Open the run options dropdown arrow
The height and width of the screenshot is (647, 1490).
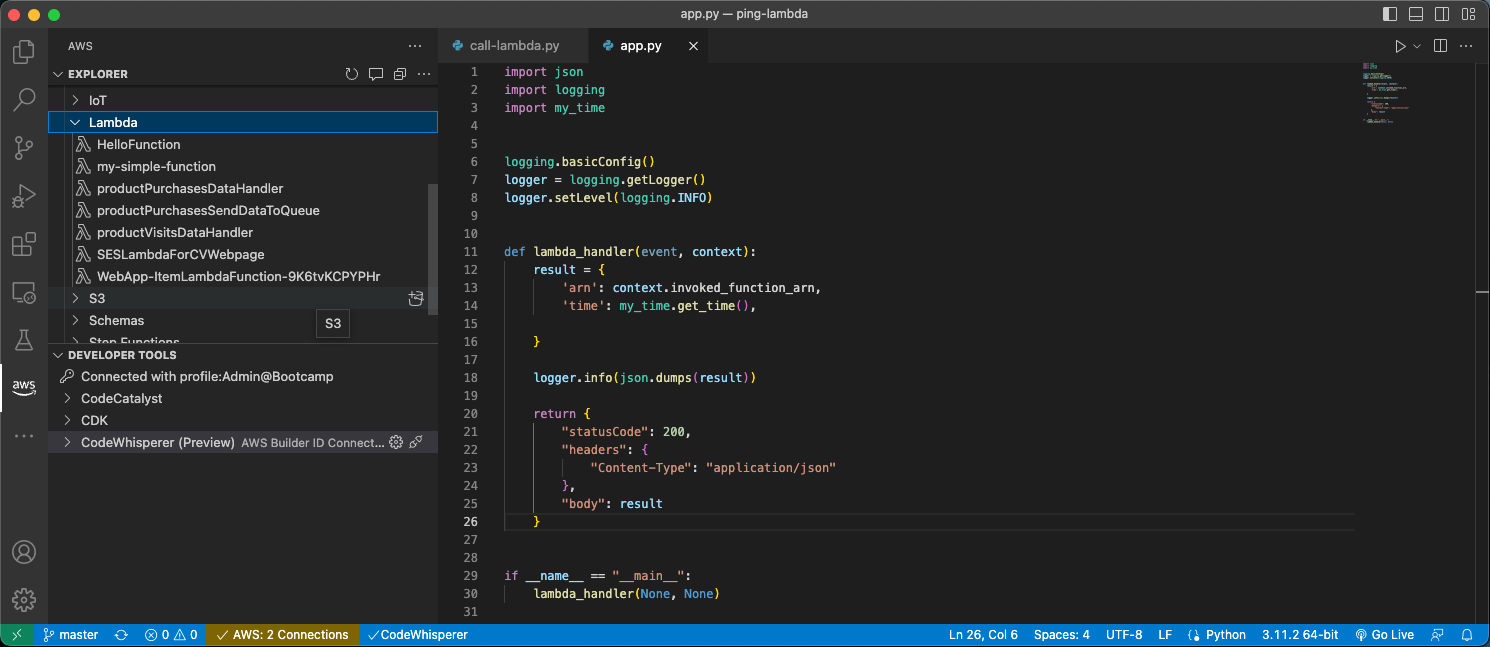(x=1417, y=46)
